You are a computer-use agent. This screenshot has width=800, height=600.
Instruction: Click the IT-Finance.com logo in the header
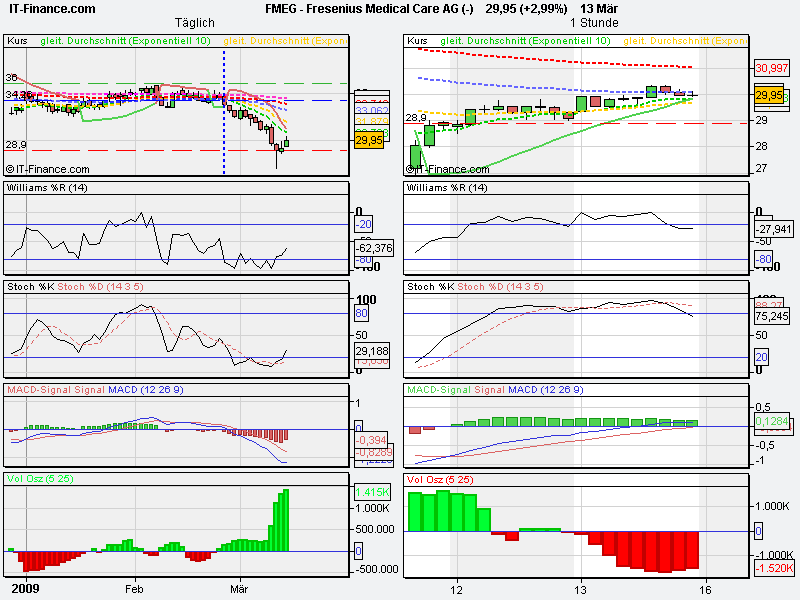[x=53, y=9]
